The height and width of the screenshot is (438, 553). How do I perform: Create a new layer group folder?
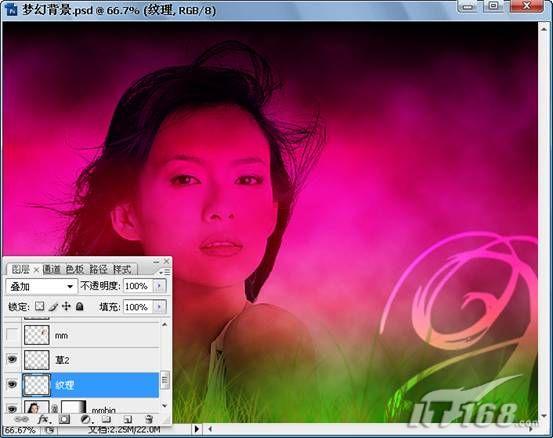point(106,419)
